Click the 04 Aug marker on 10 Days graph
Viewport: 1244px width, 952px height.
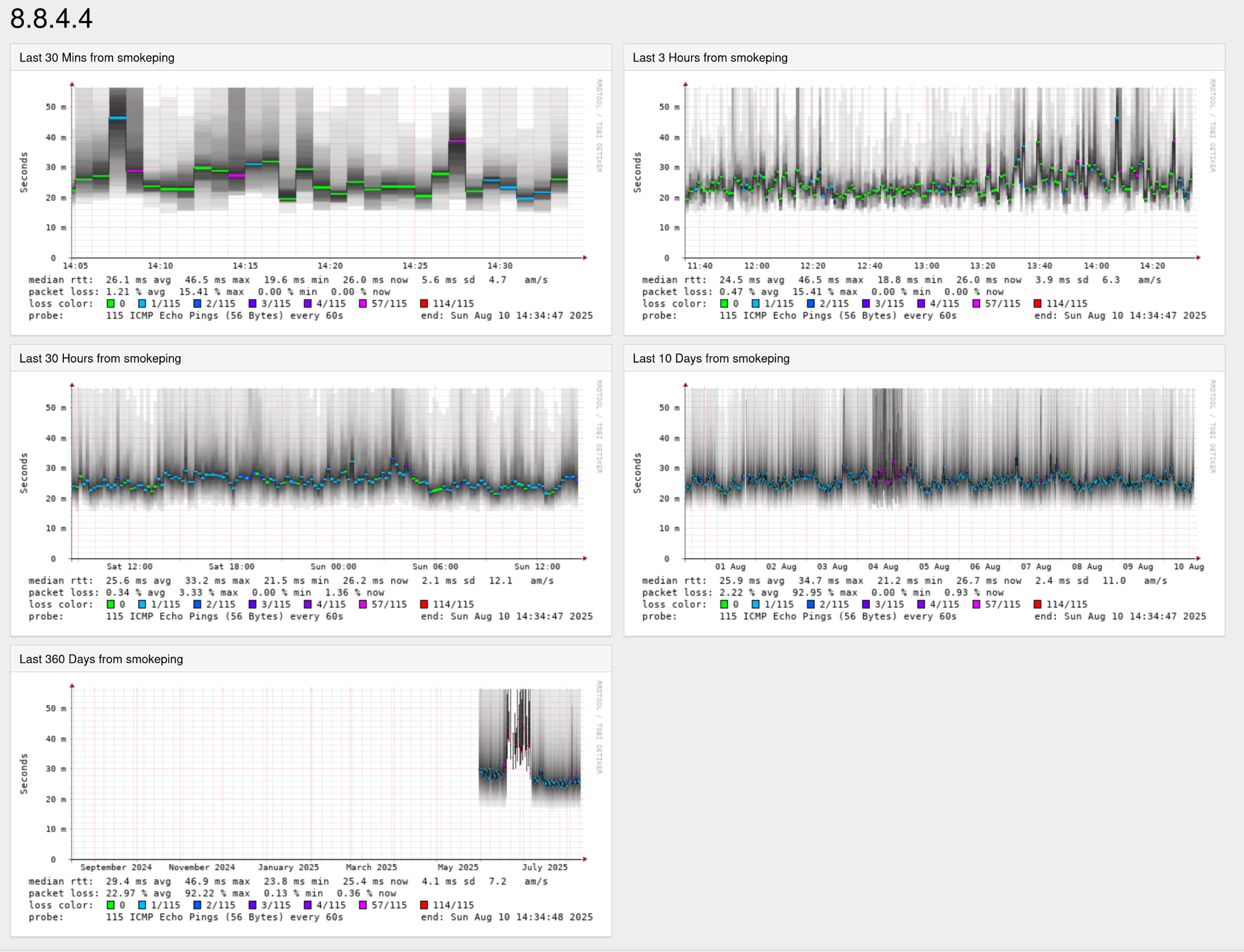click(x=883, y=567)
